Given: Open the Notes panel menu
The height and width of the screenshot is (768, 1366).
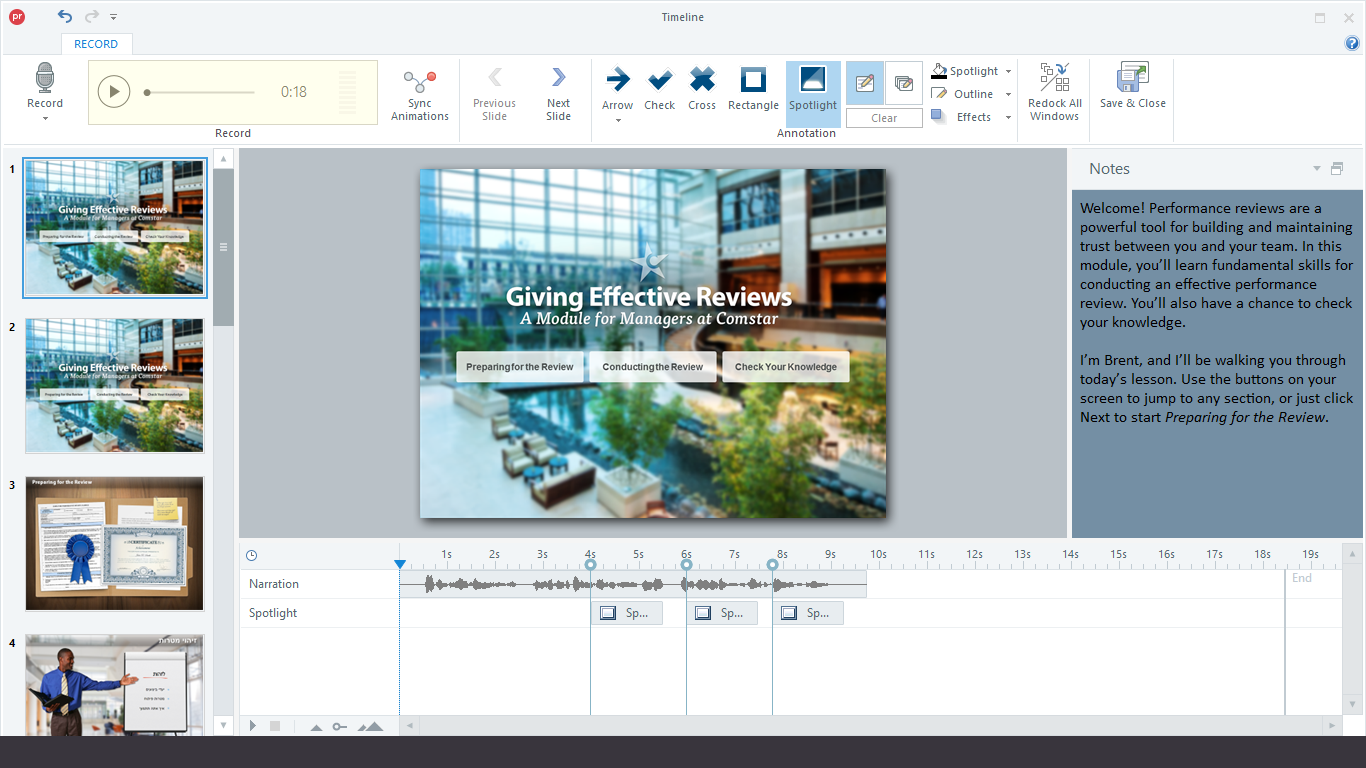Looking at the screenshot, I should [x=1316, y=168].
